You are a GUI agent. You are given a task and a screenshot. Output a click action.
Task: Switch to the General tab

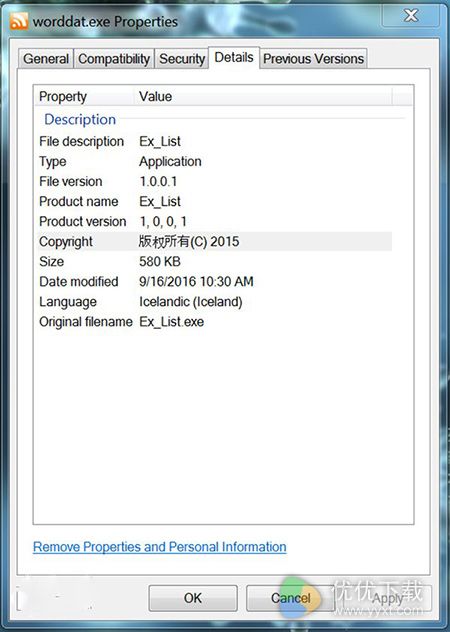pyautogui.click(x=46, y=59)
